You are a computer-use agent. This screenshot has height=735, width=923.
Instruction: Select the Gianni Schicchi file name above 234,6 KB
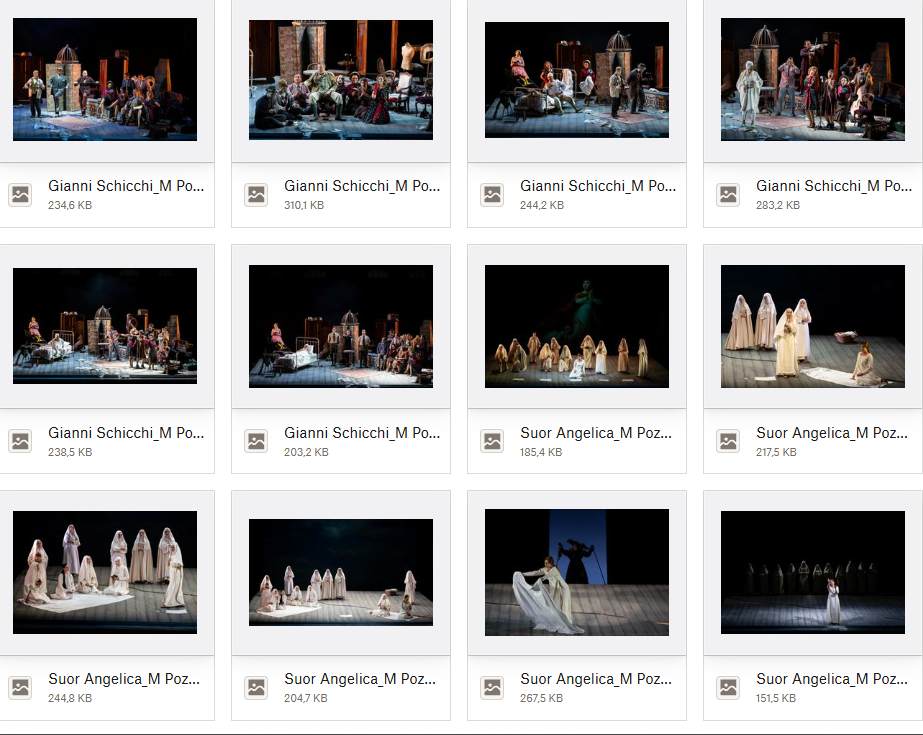(x=126, y=186)
